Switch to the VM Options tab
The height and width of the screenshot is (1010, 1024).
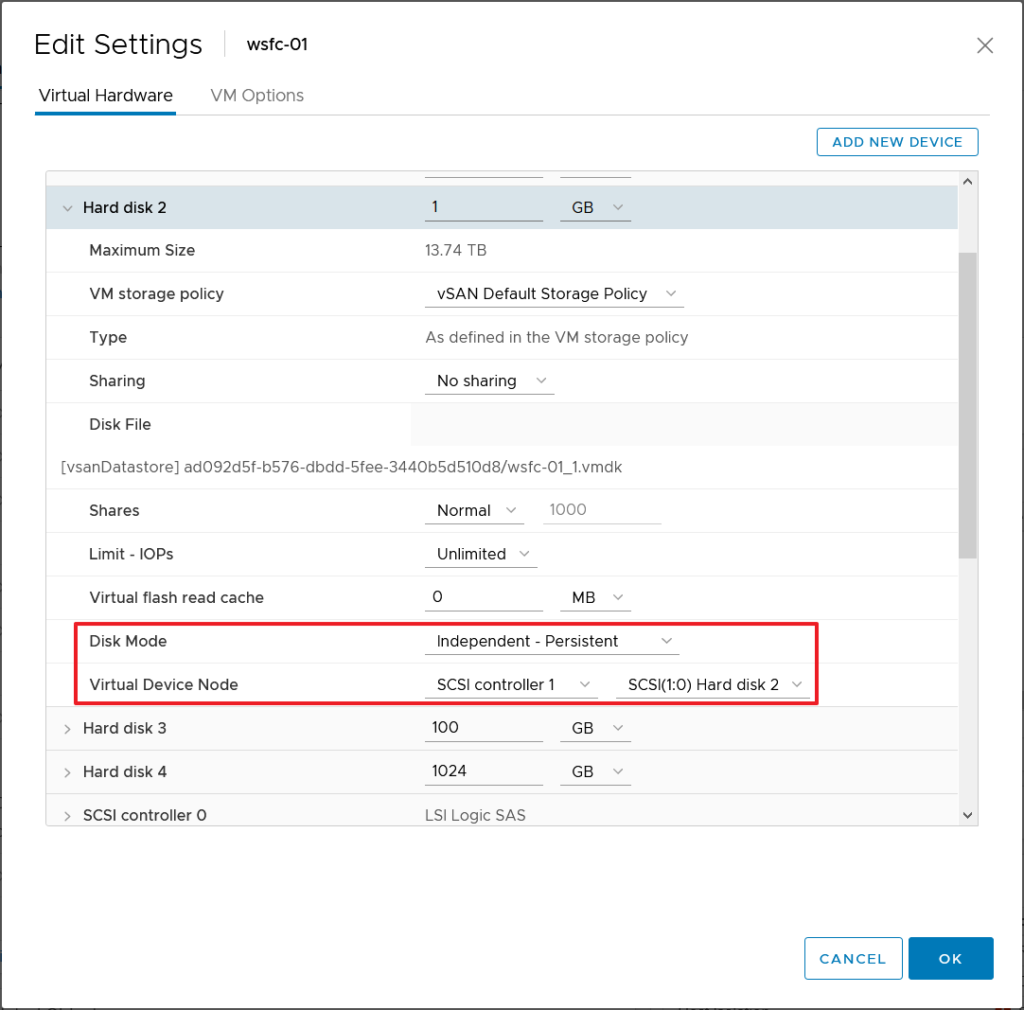[x=257, y=96]
